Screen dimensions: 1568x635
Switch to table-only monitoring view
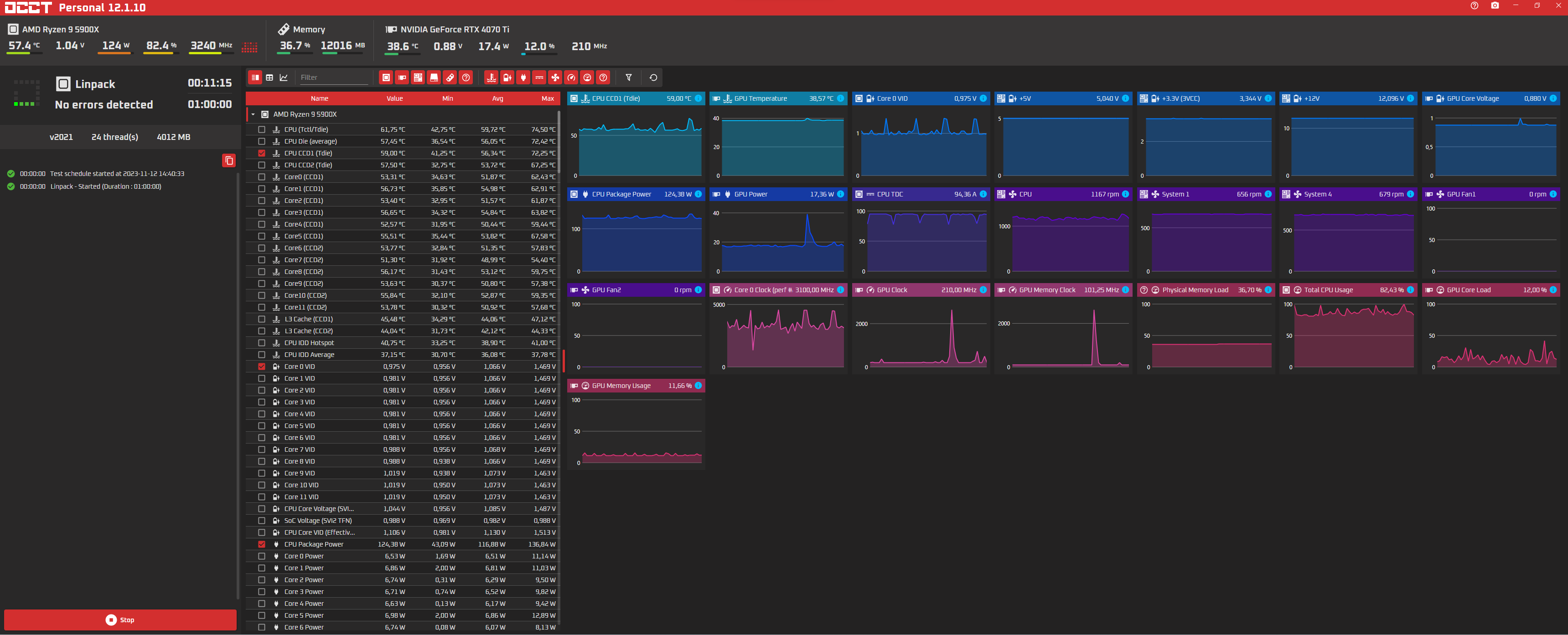[x=269, y=77]
